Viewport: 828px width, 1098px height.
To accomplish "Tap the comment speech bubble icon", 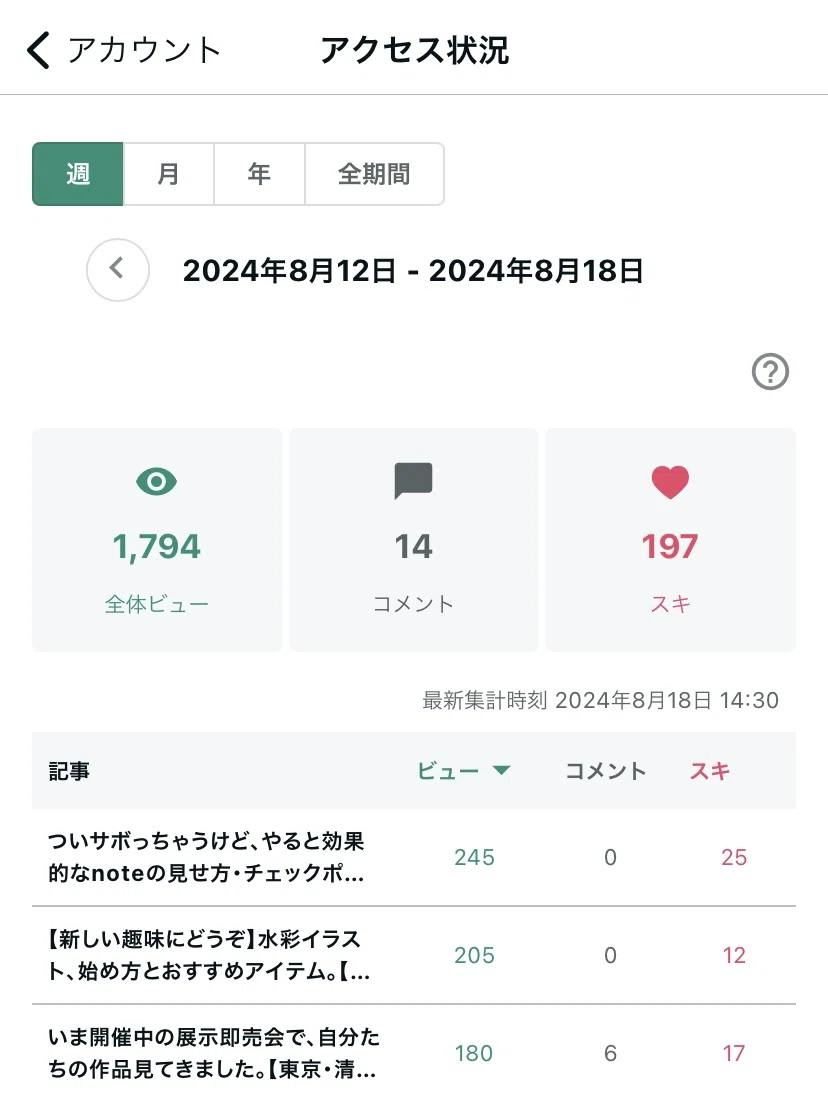I will pyautogui.click(x=413, y=481).
